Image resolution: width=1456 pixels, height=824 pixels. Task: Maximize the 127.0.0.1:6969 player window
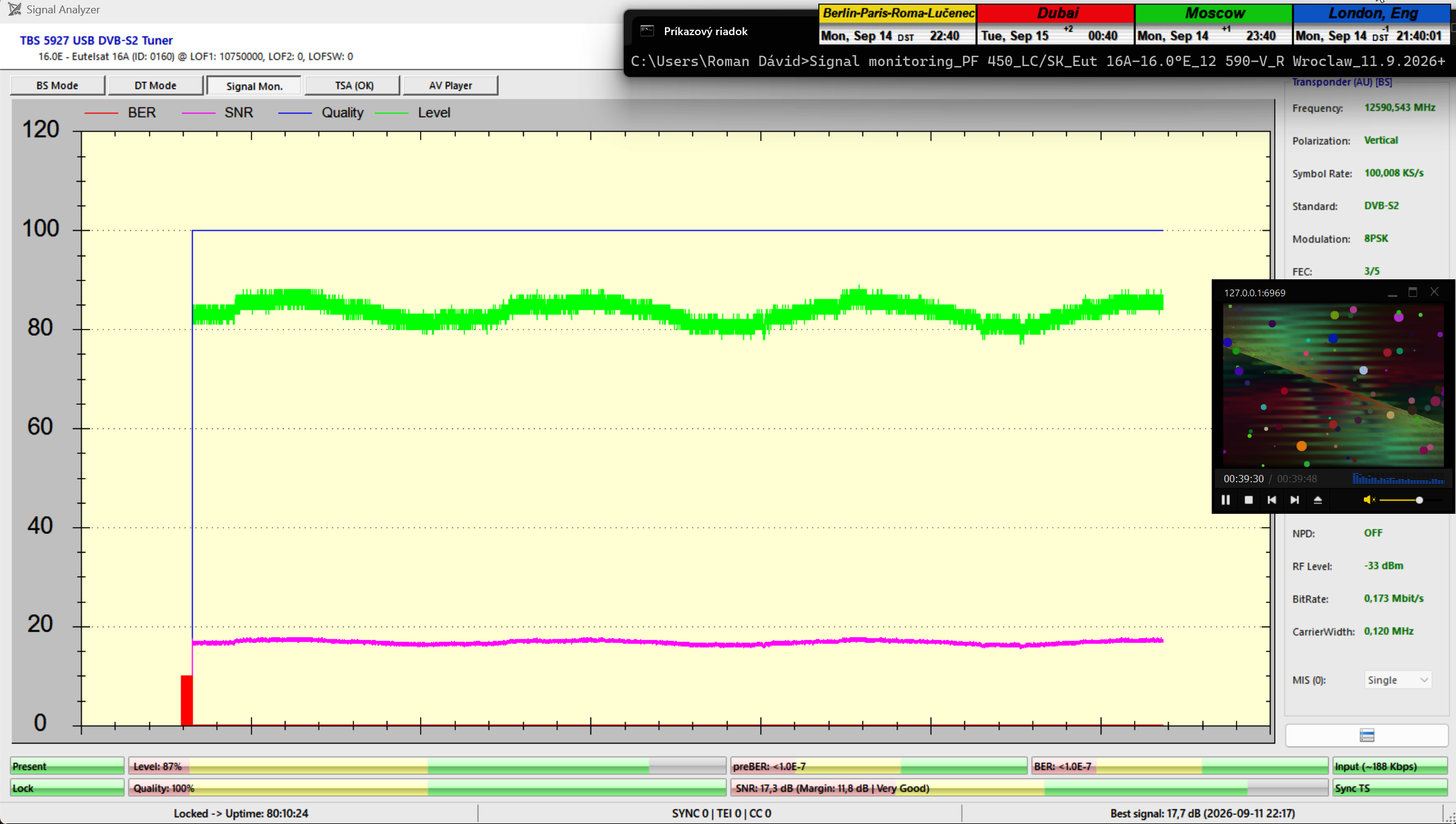(1413, 292)
